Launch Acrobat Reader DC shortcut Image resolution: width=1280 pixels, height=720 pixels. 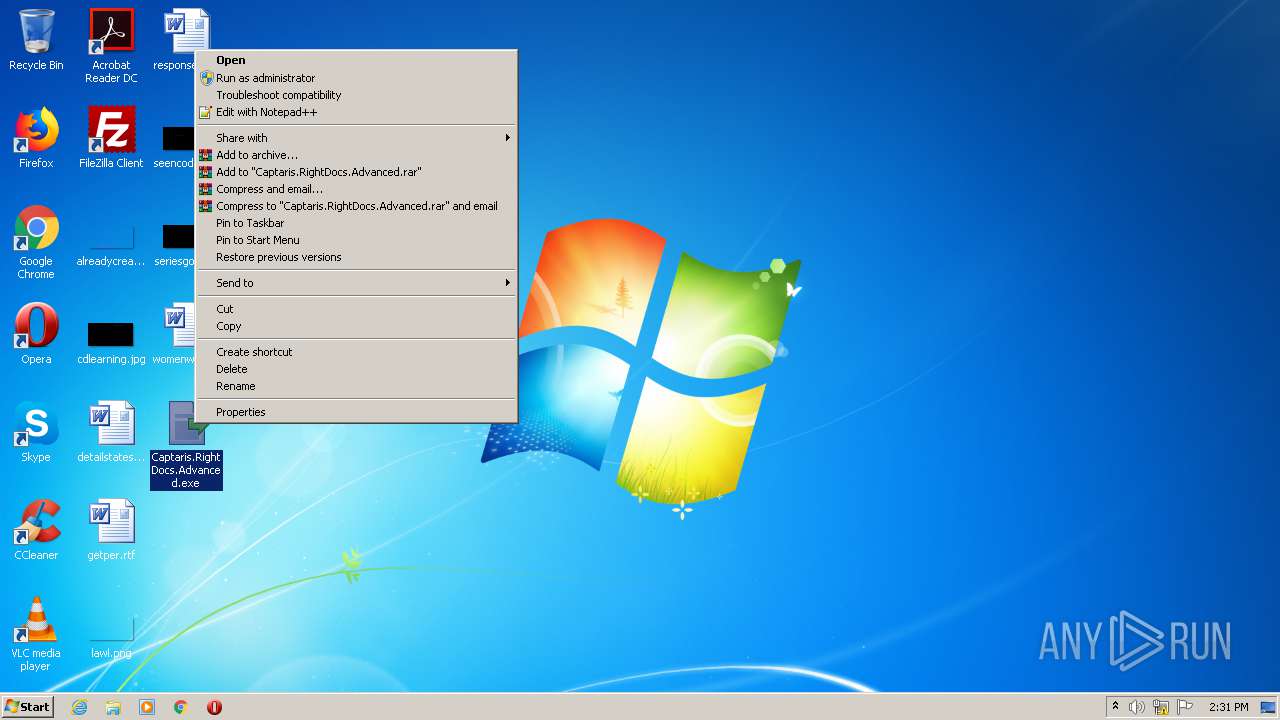click(111, 46)
